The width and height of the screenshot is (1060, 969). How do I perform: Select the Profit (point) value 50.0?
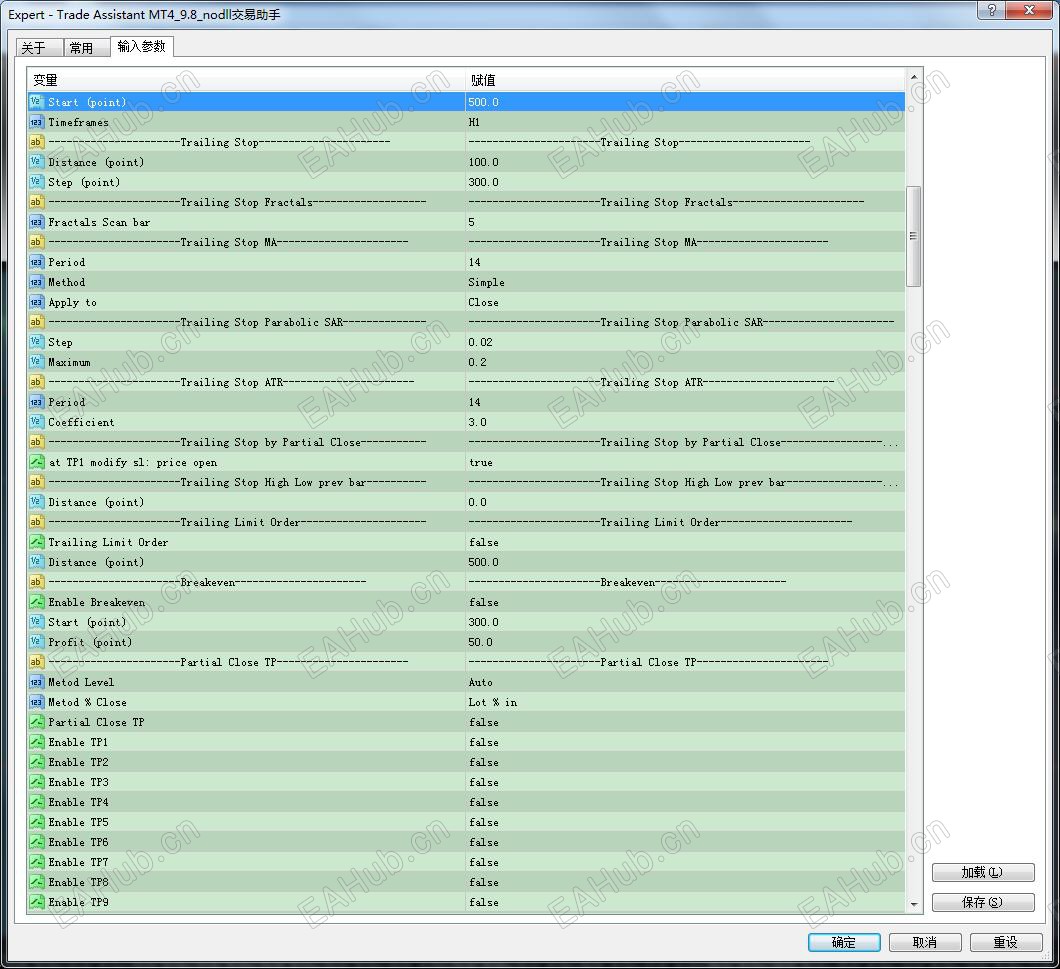tap(481, 642)
